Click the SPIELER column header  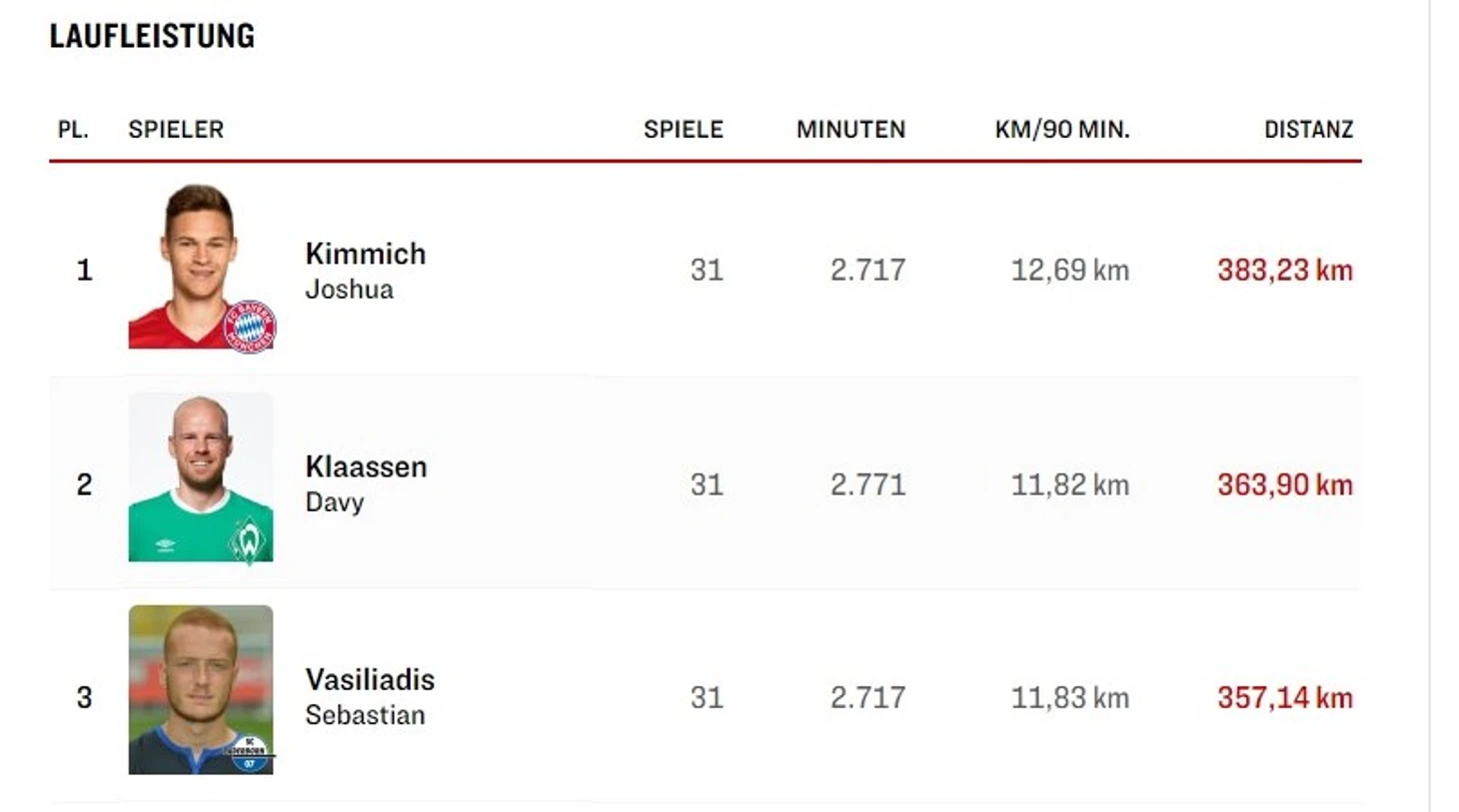pos(176,130)
